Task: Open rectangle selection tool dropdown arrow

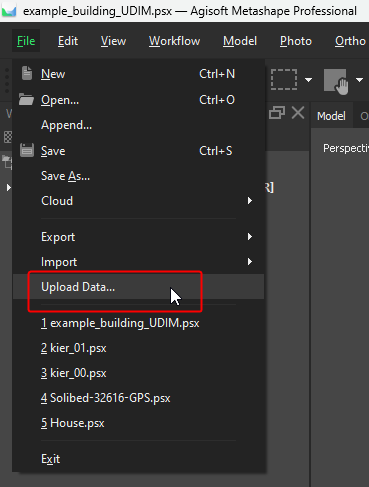Action: point(309,80)
